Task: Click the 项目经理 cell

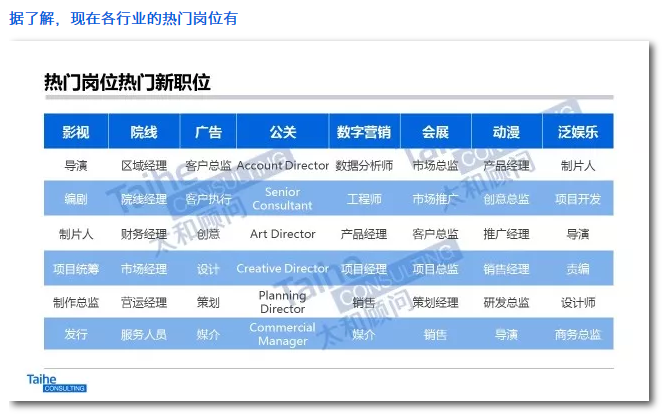Action: 364,269
